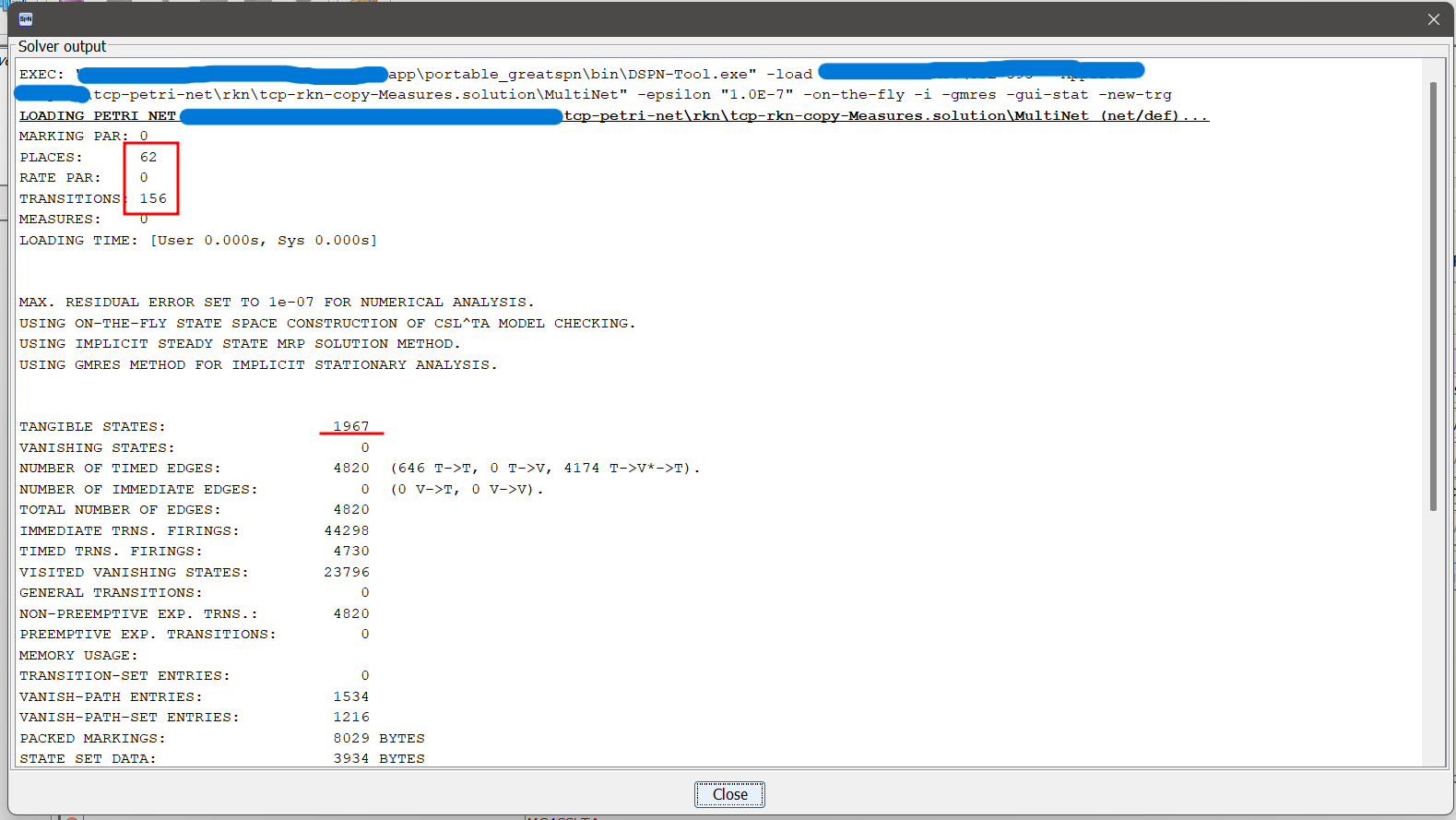Click the MAX. RESIDUAL ERROR line
1456x820 pixels.
click(277, 302)
